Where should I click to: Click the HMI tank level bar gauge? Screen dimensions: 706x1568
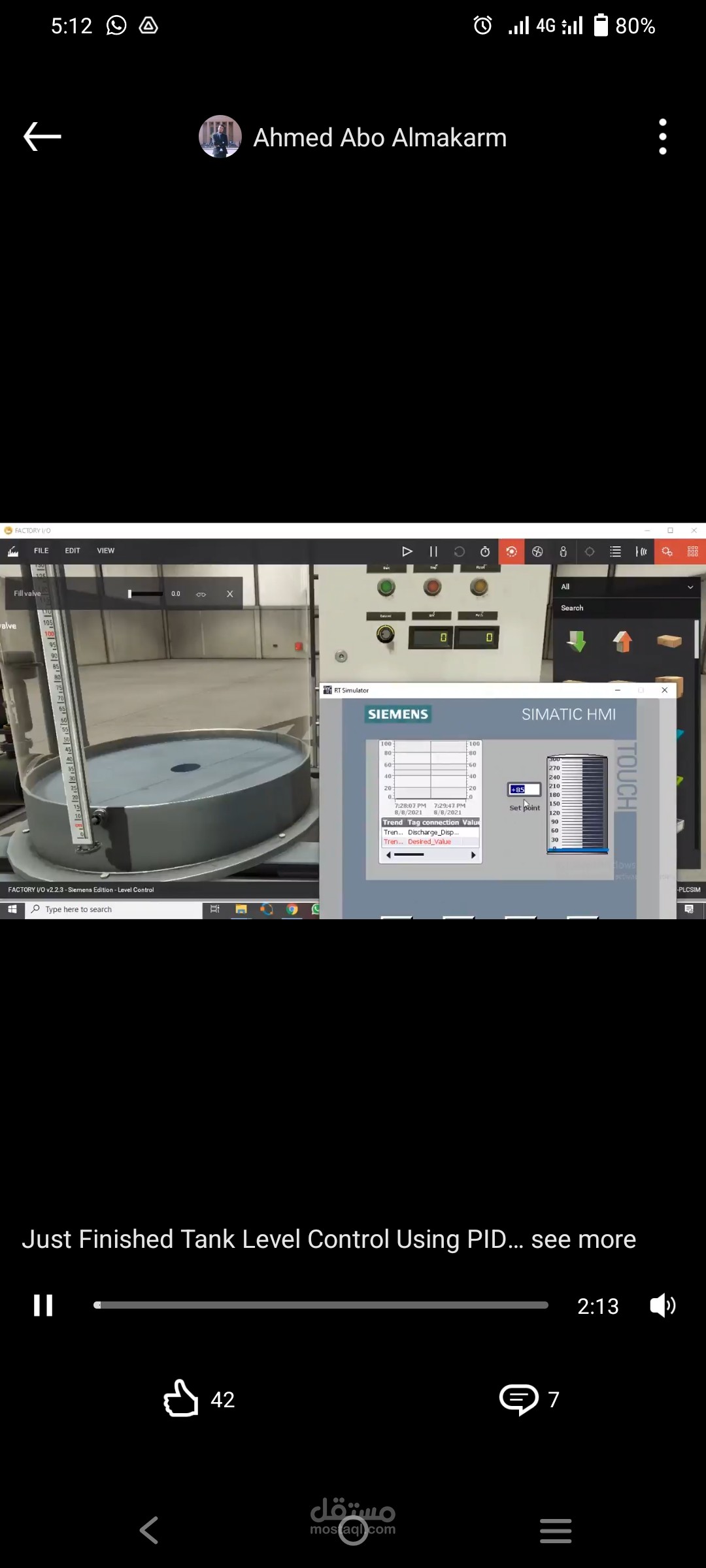click(x=578, y=804)
